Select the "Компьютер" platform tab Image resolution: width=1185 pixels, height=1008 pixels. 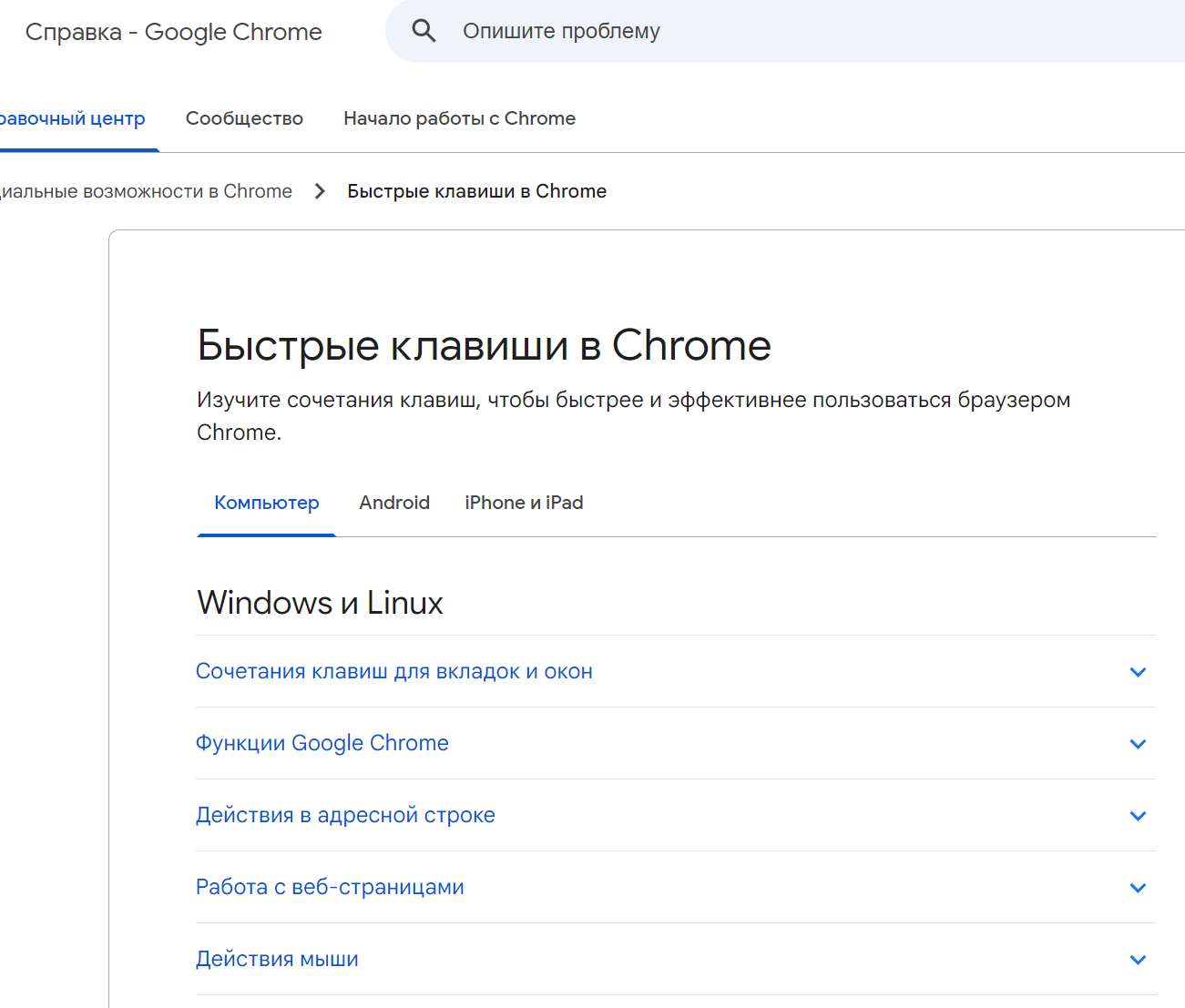point(267,503)
